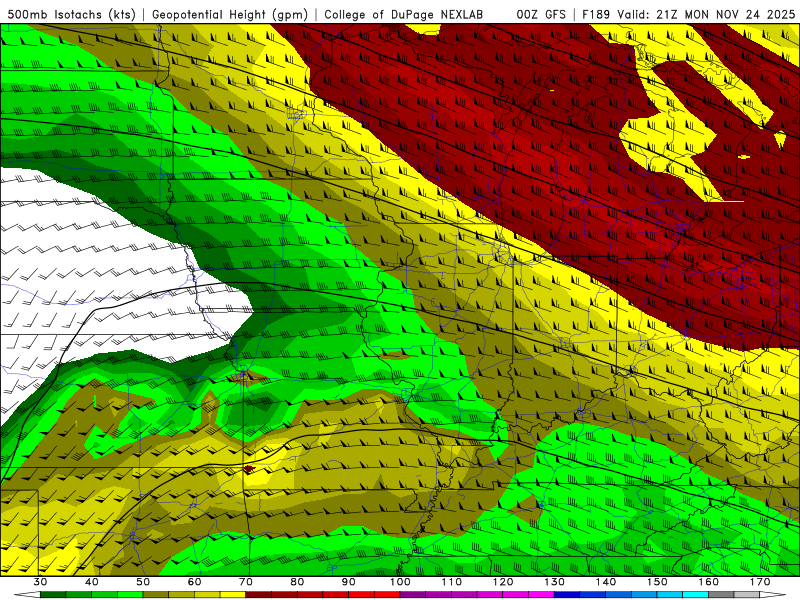Click the '170' colorbar scale label
This screenshot has height=600, width=800.
(x=760, y=582)
